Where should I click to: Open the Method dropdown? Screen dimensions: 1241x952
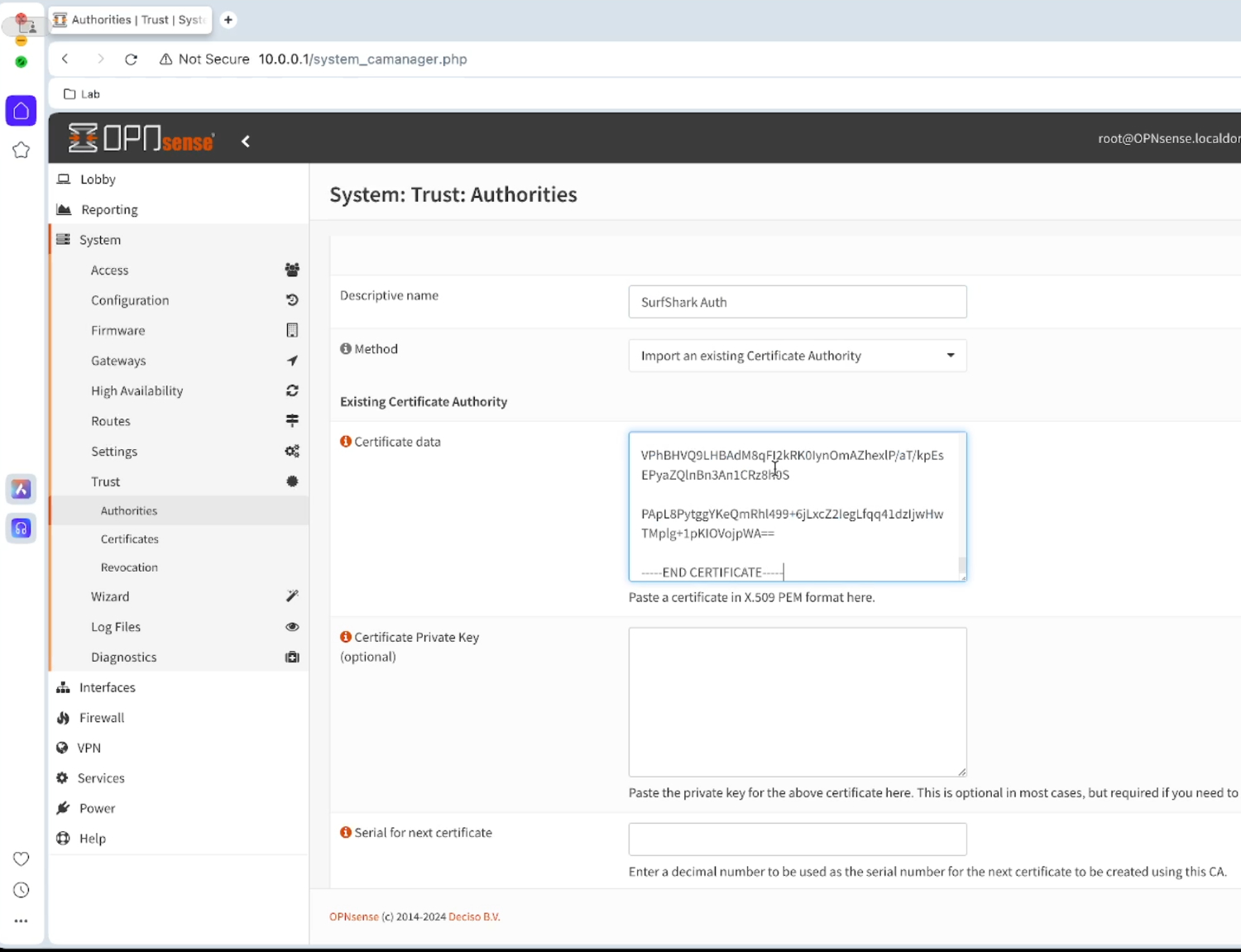coord(797,356)
